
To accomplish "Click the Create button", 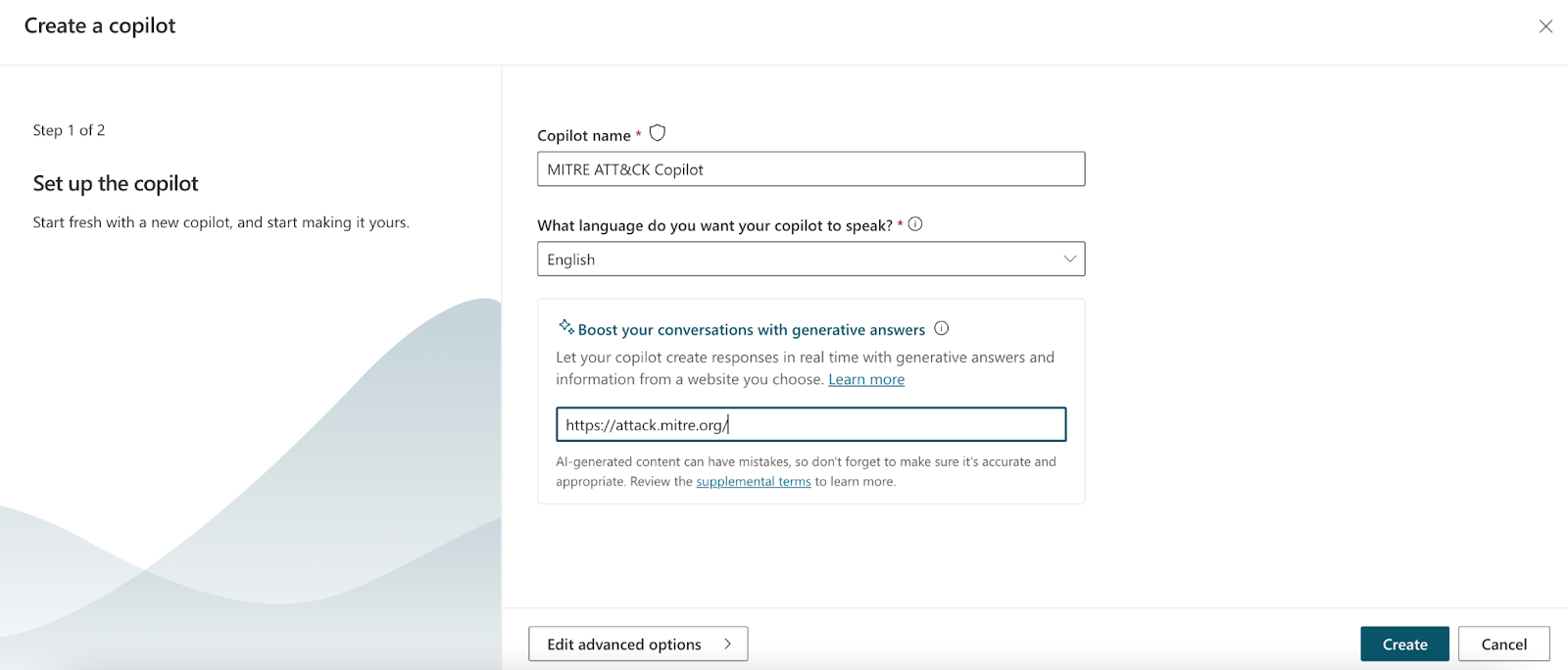I will (1404, 644).
